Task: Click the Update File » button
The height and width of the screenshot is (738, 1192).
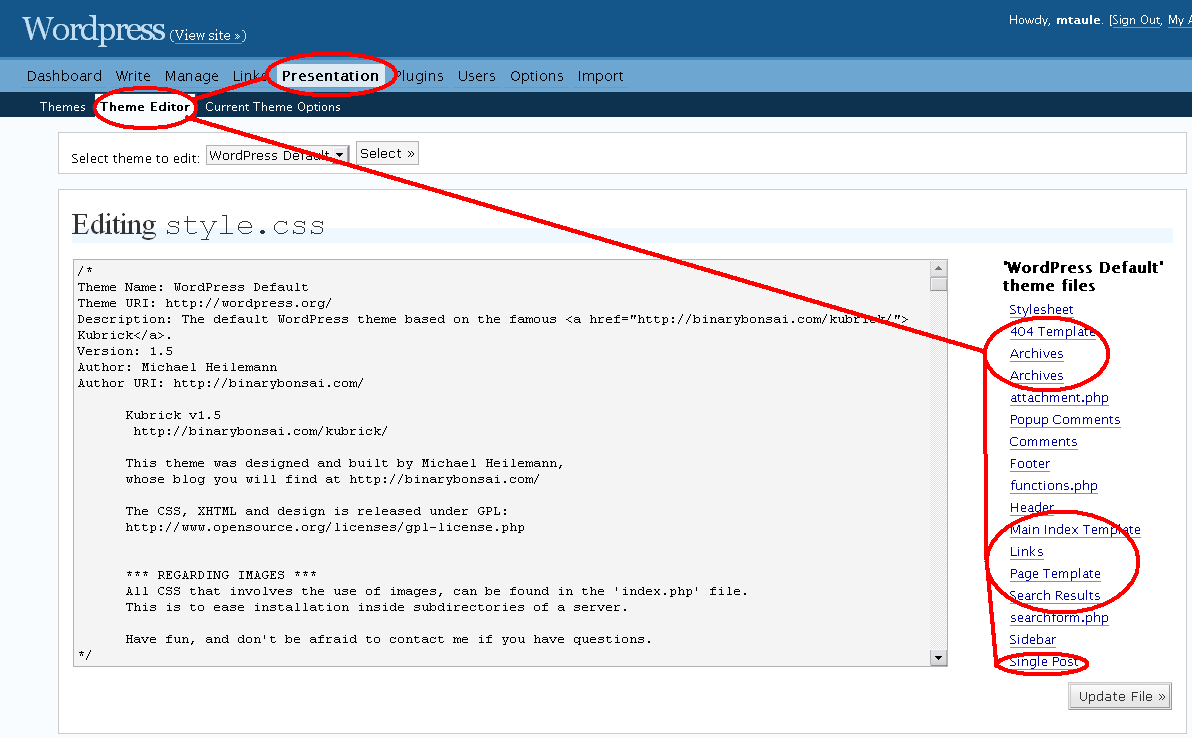Action: pos(1121,696)
